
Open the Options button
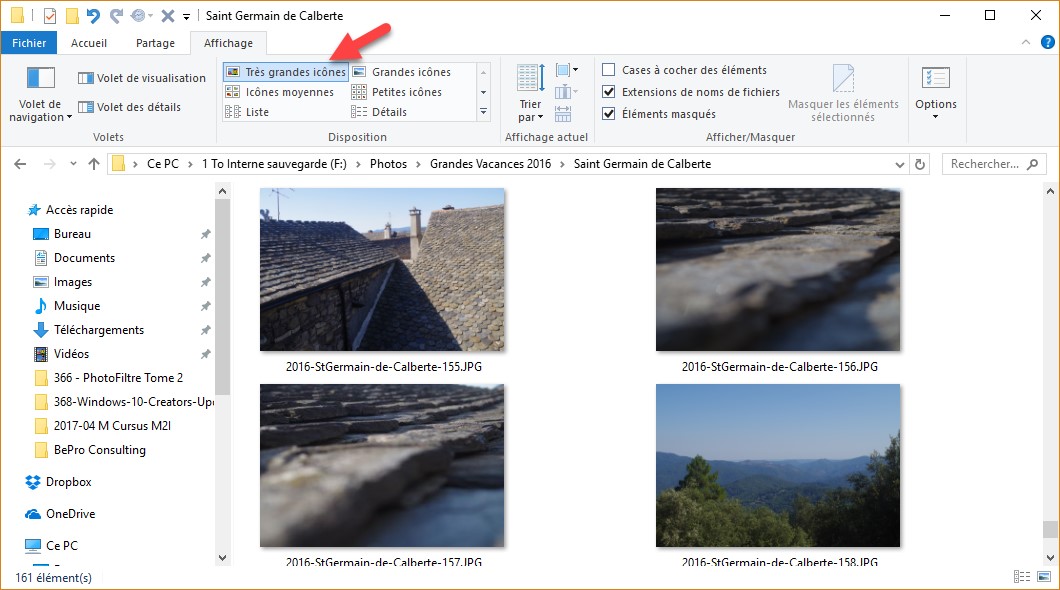[936, 93]
